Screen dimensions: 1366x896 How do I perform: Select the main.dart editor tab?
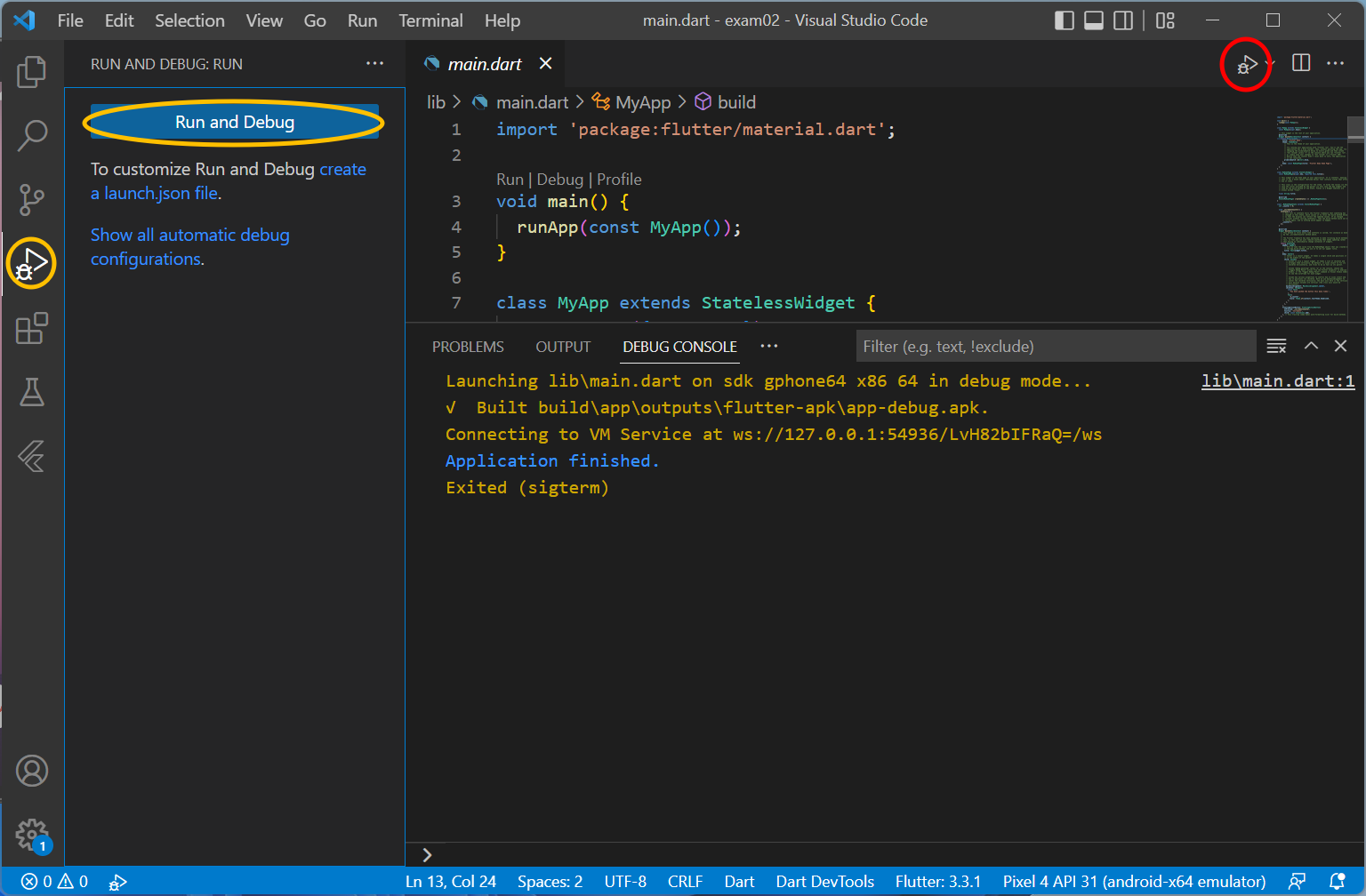coord(486,63)
